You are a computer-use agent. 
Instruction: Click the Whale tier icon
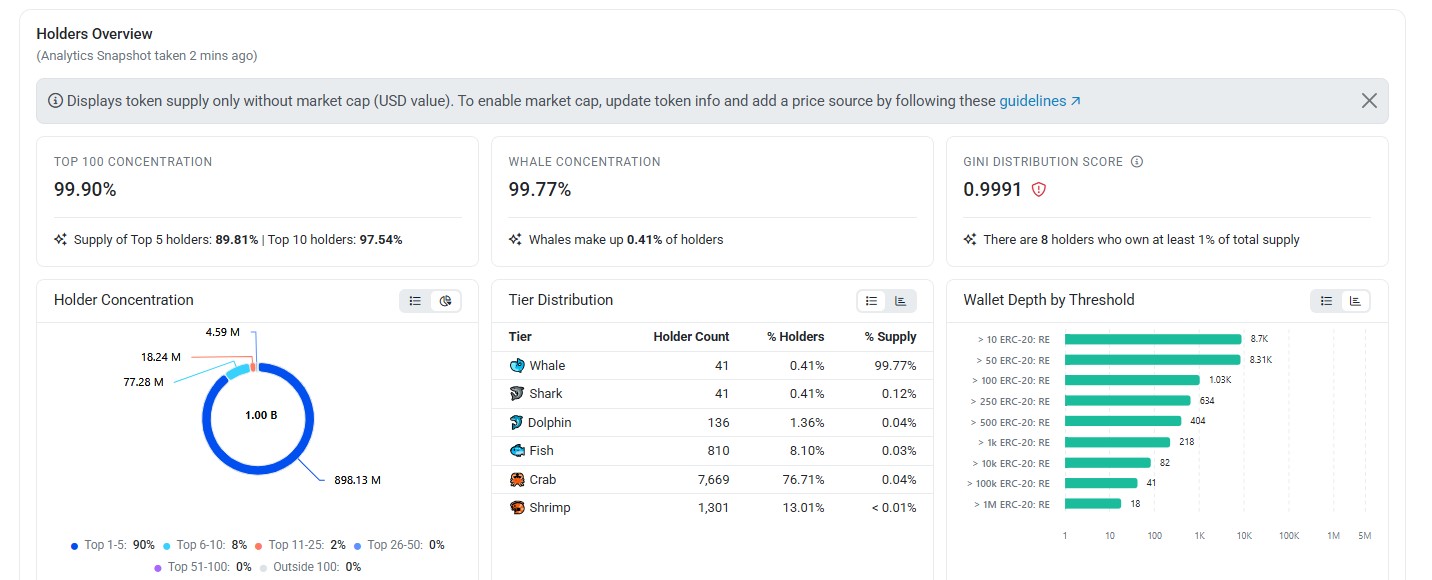[517, 366]
